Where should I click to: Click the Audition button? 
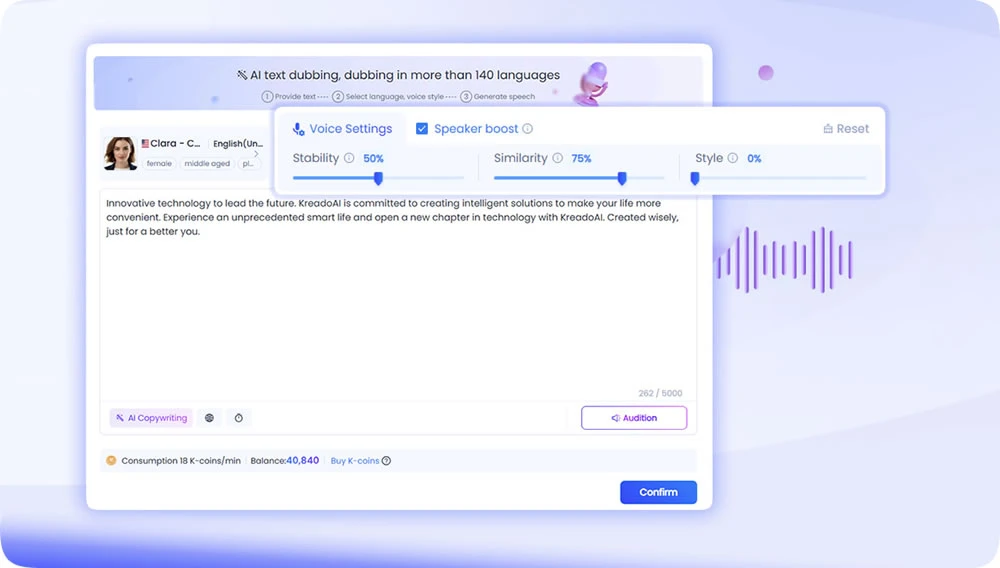tap(634, 418)
